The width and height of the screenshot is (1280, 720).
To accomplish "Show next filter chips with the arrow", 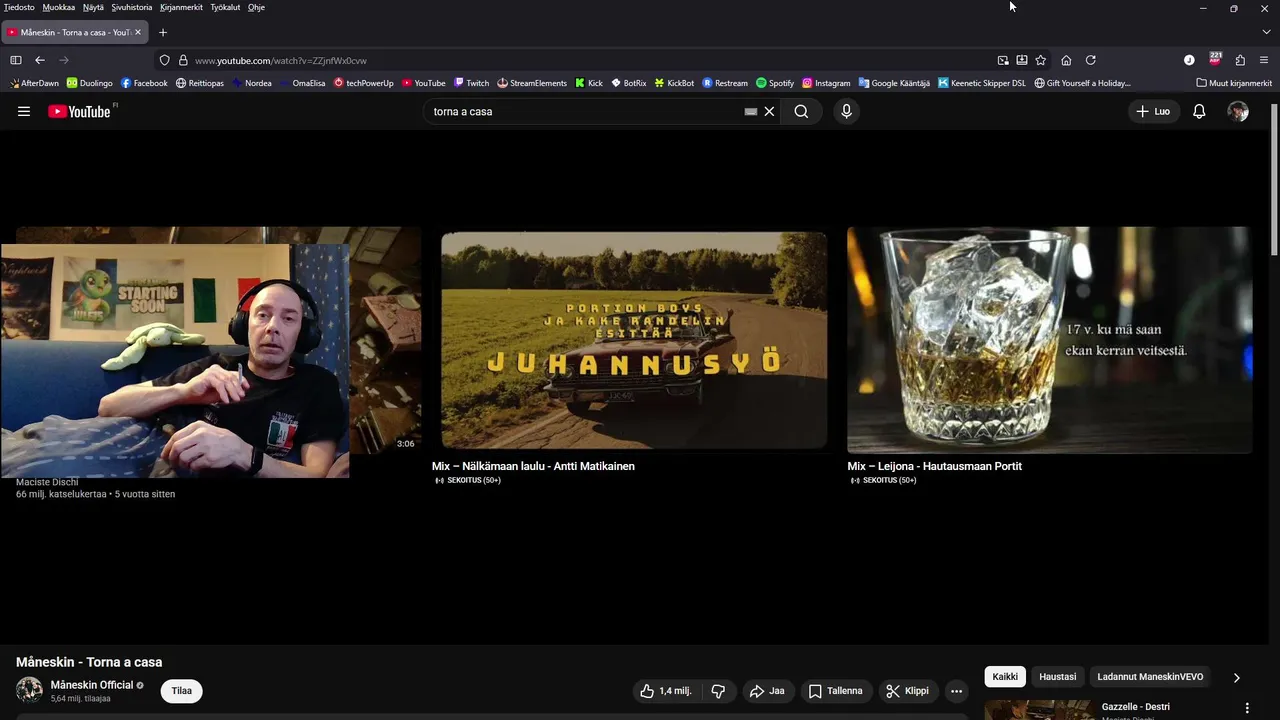I will 1236,677.
